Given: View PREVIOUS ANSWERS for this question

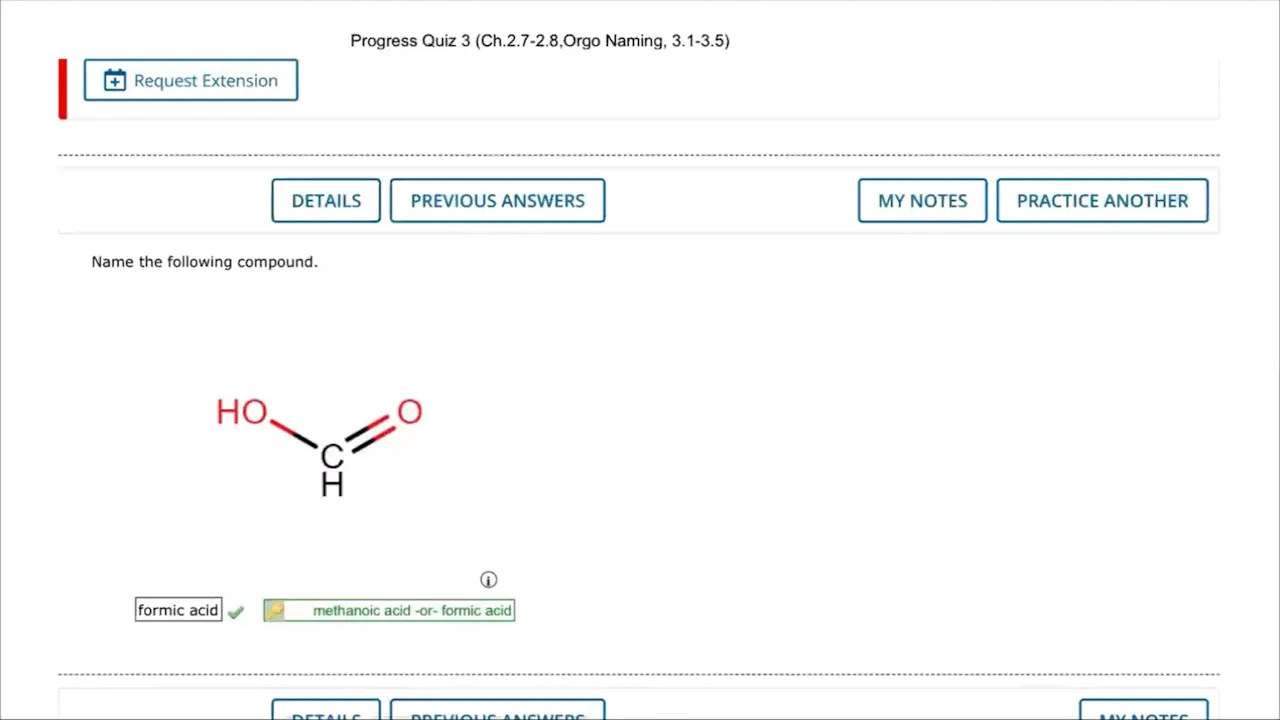Looking at the screenshot, I should (497, 200).
